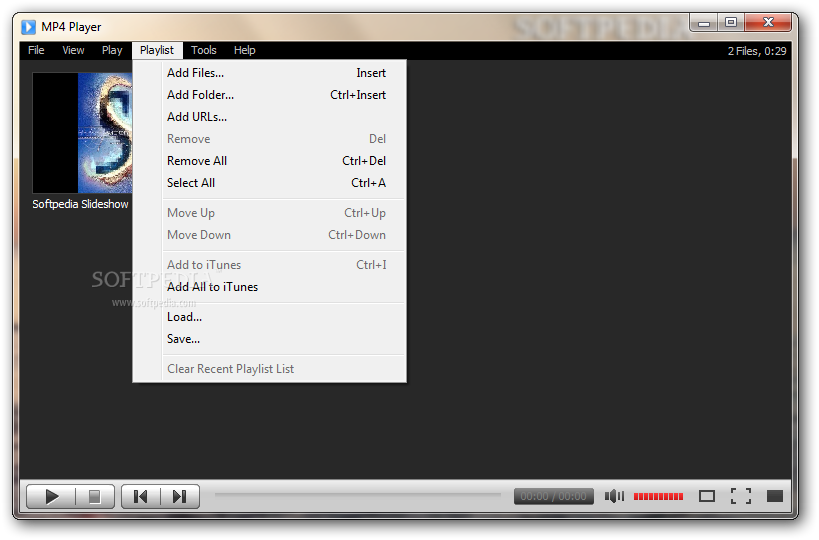
Task: Click the playback seek bar
Action: (357, 494)
